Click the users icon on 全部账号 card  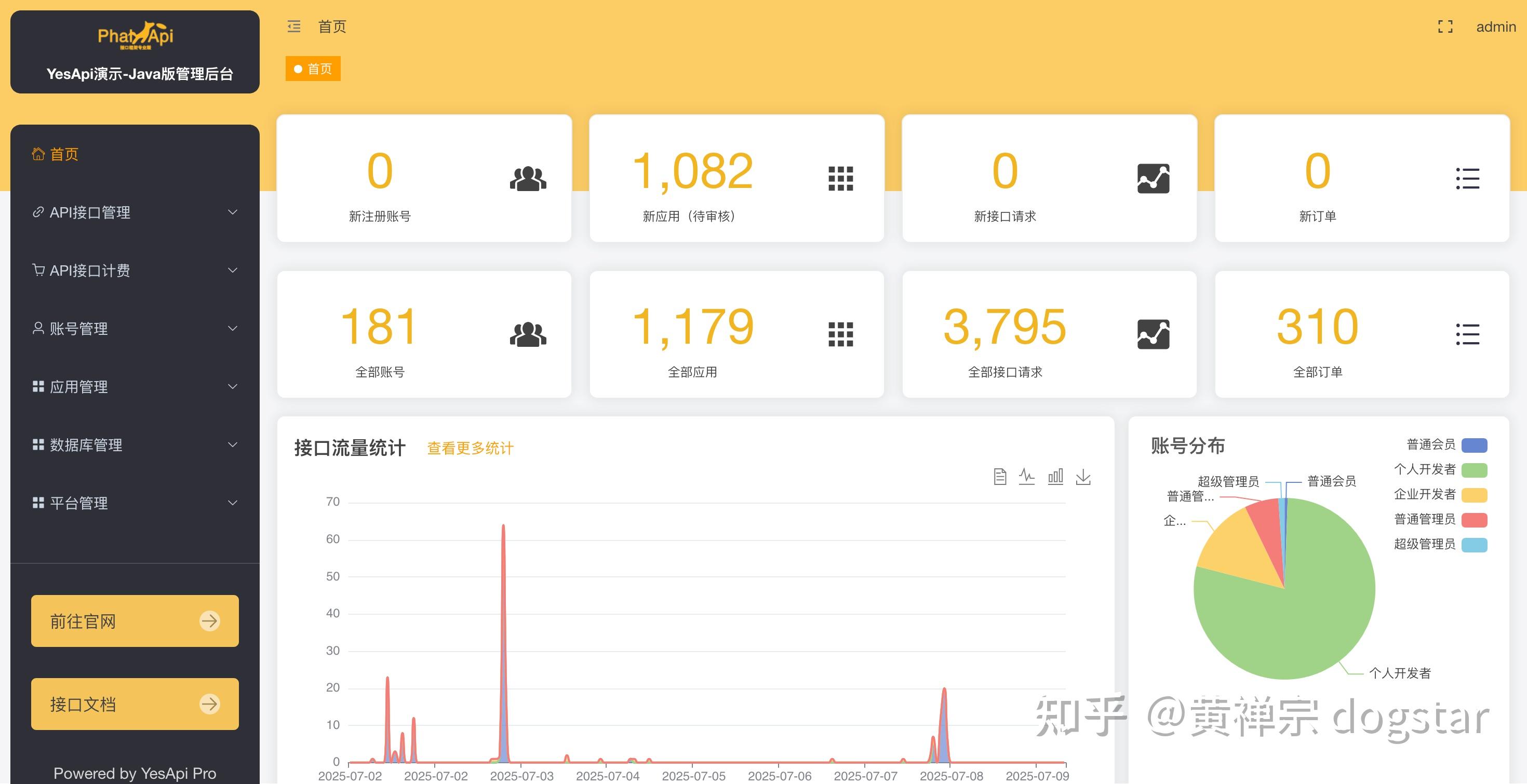527,334
